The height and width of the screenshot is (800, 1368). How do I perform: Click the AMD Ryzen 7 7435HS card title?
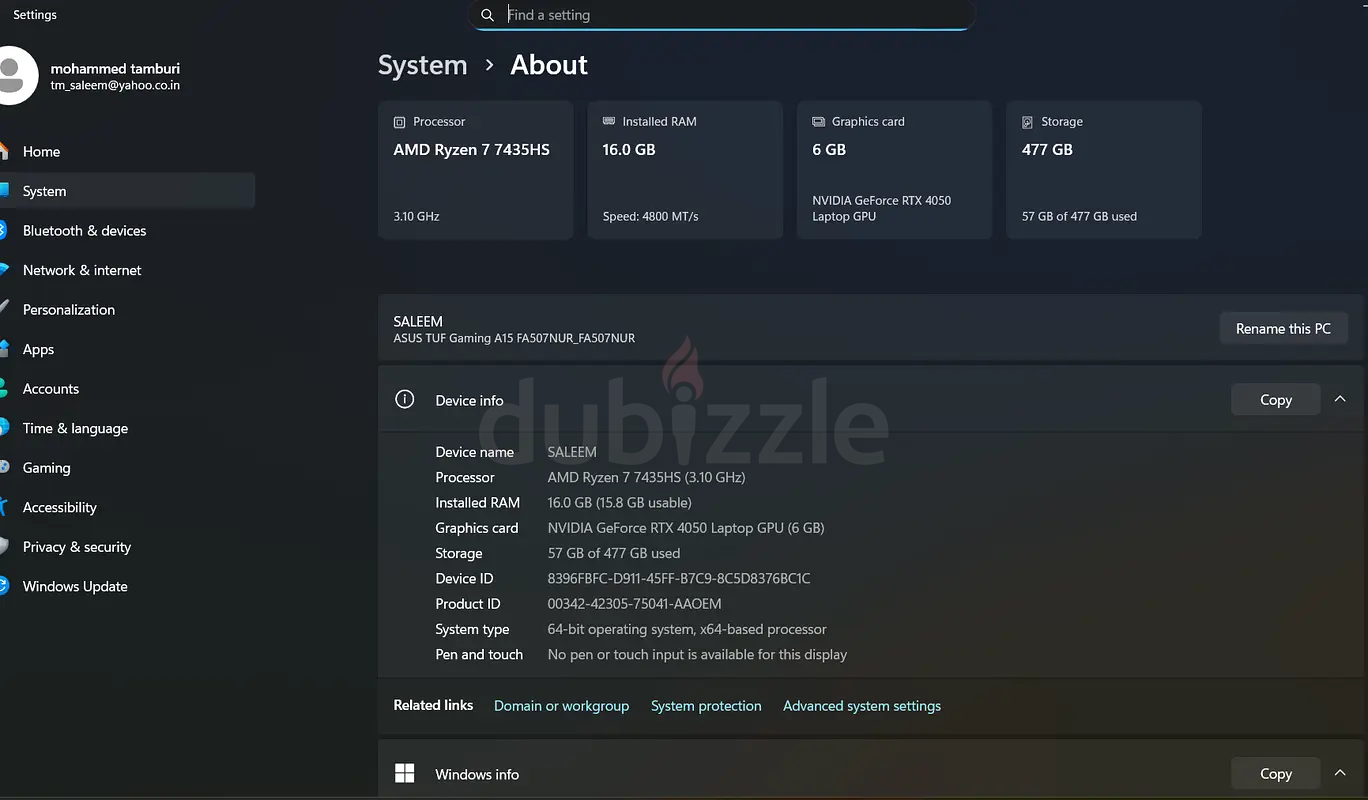pyautogui.click(x=471, y=150)
